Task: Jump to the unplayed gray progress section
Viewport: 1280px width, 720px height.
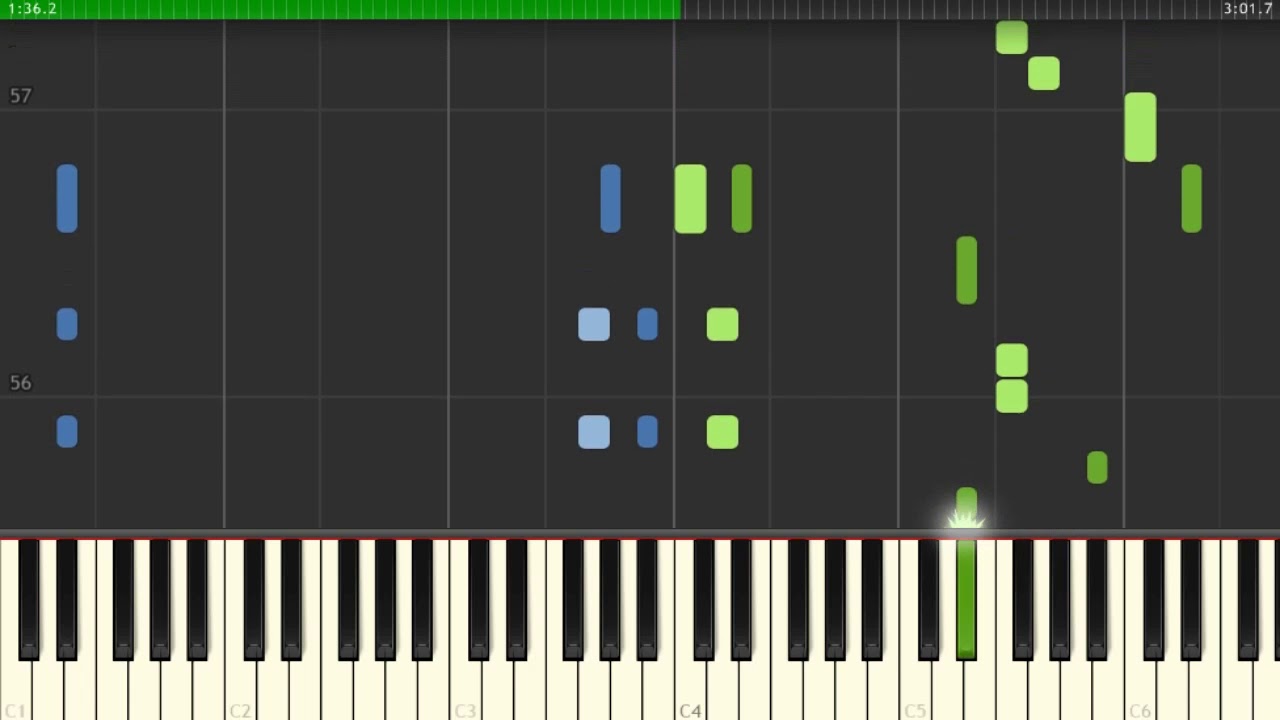Action: (x=980, y=9)
